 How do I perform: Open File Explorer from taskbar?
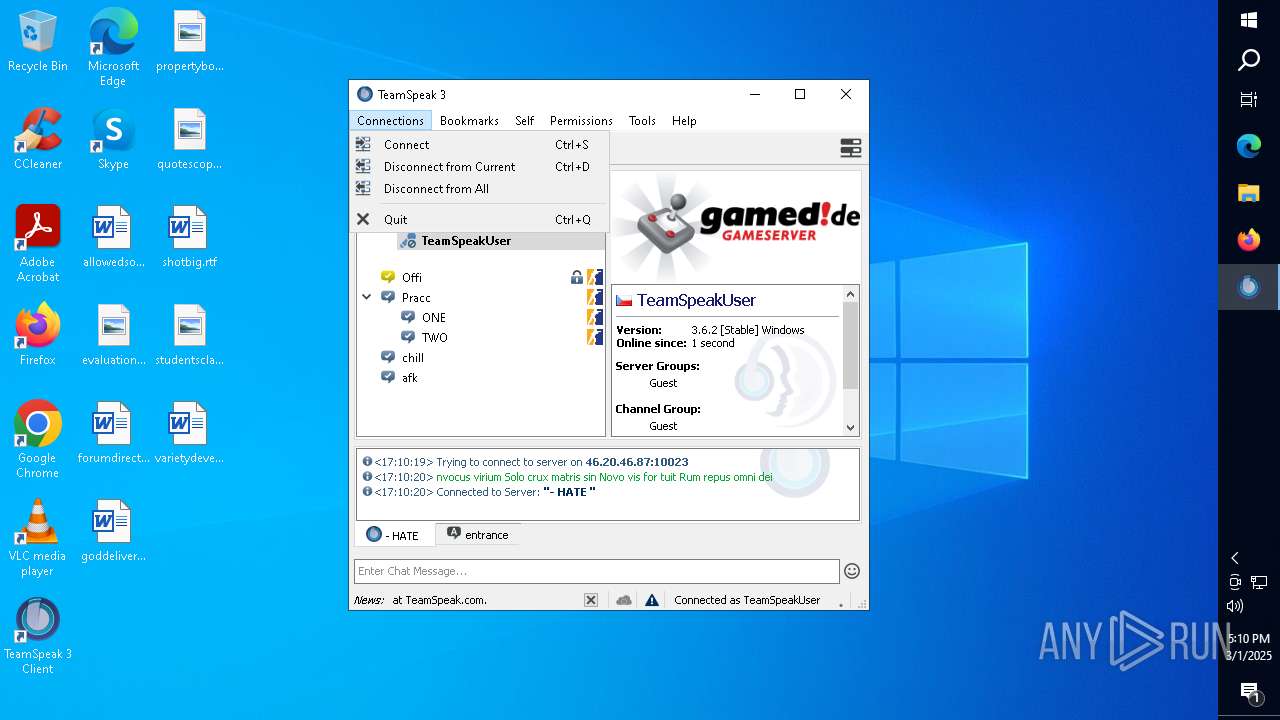[1249, 193]
